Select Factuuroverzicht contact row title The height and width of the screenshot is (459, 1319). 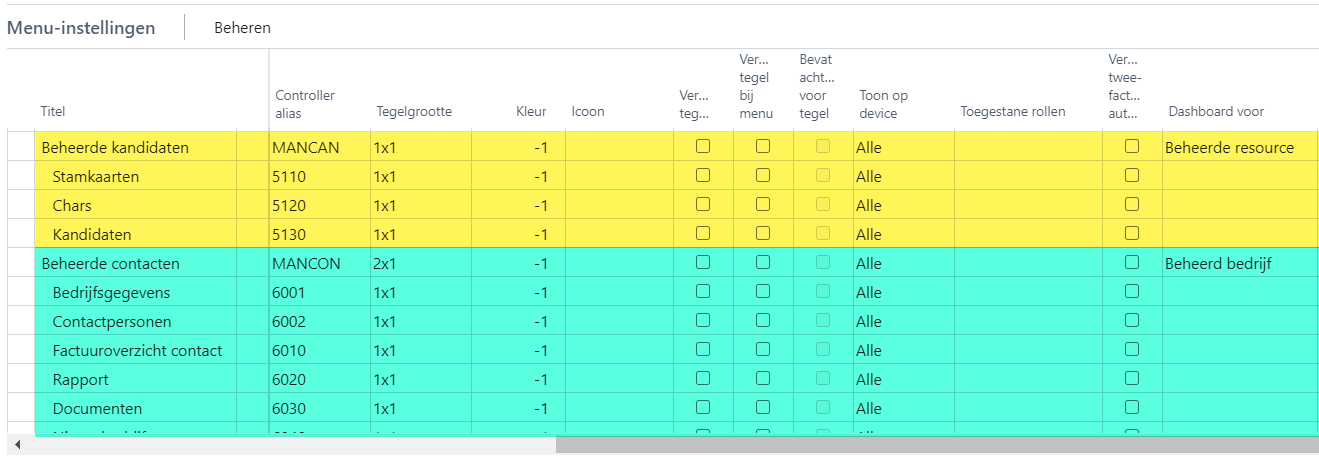pos(137,351)
